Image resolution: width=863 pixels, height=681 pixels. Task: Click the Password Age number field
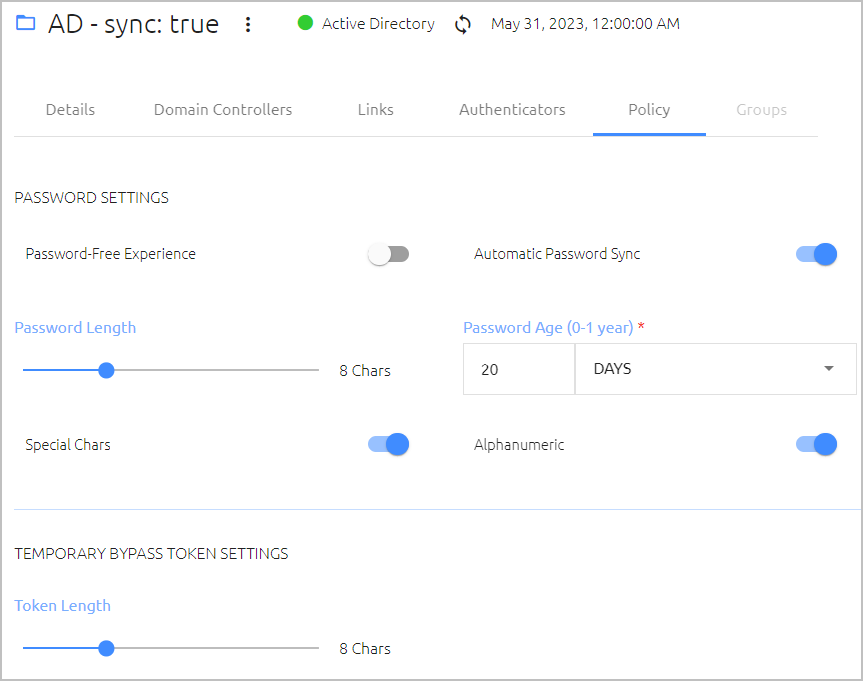[x=519, y=369]
